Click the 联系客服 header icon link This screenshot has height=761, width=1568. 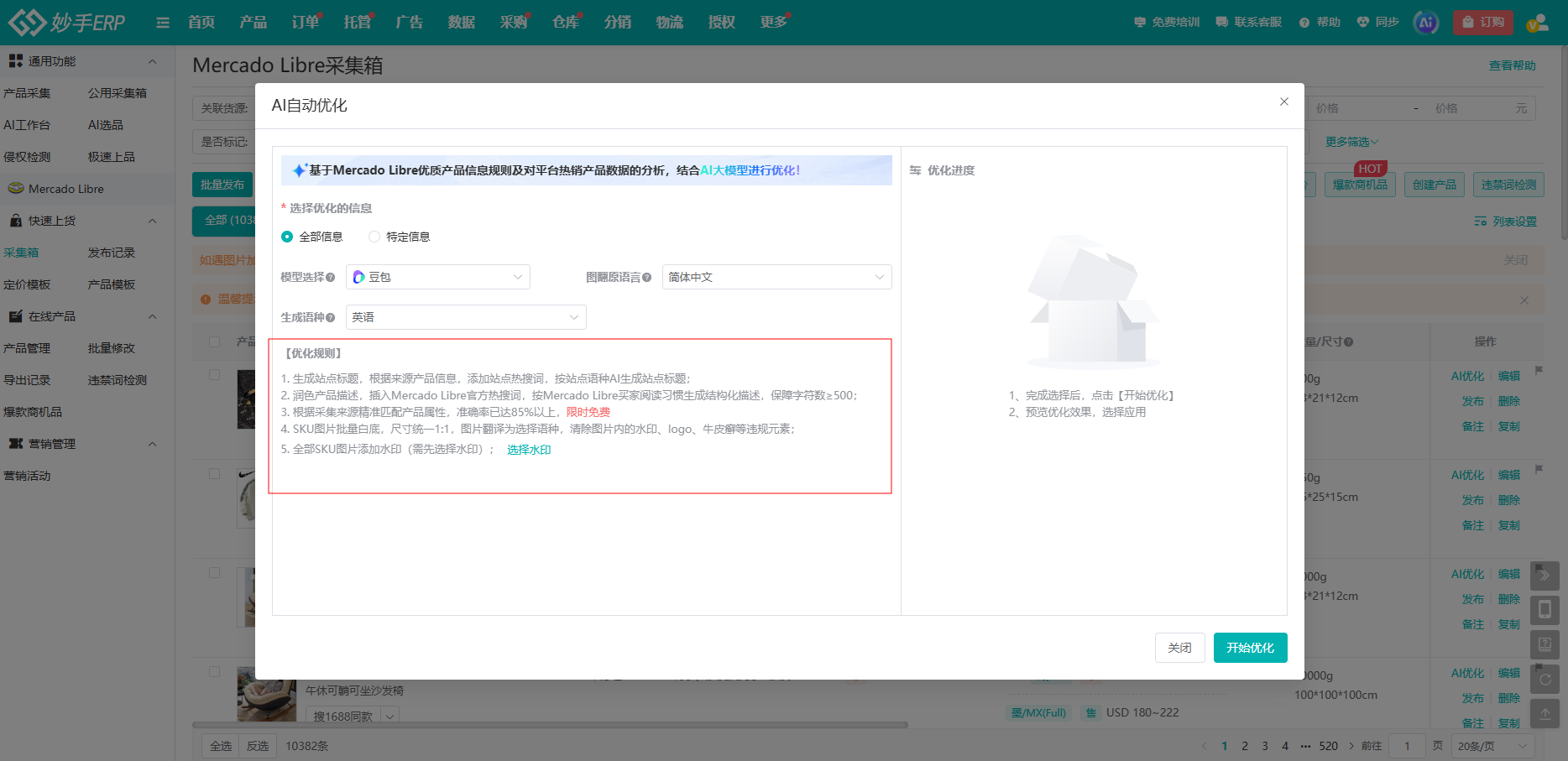(x=1249, y=22)
